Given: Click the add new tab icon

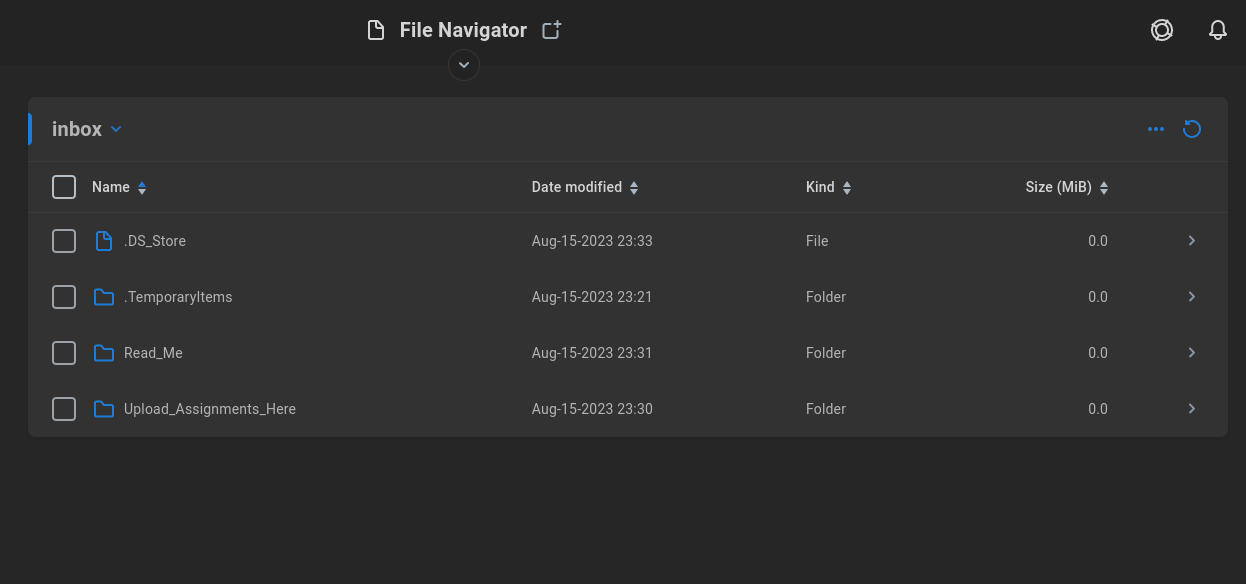Looking at the screenshot, I should [x=551, y=30].
